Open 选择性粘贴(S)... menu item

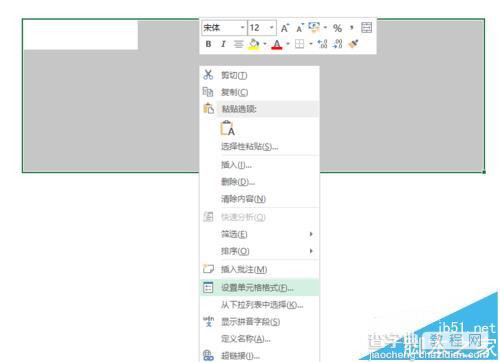[x=259, y=146]
